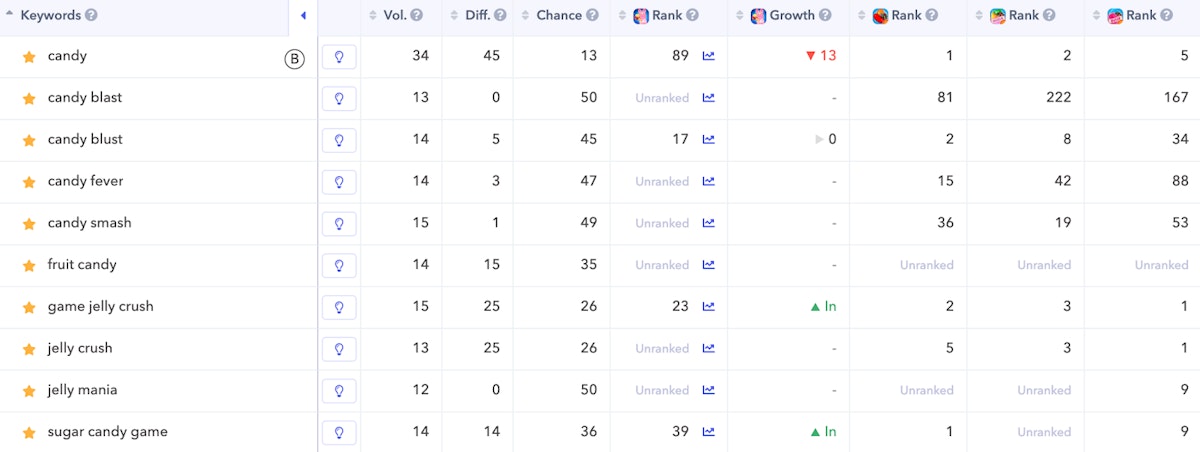Click the help icon beside Keywords header
Viewport: 1200px width, 452px height.
pos(91,16)
